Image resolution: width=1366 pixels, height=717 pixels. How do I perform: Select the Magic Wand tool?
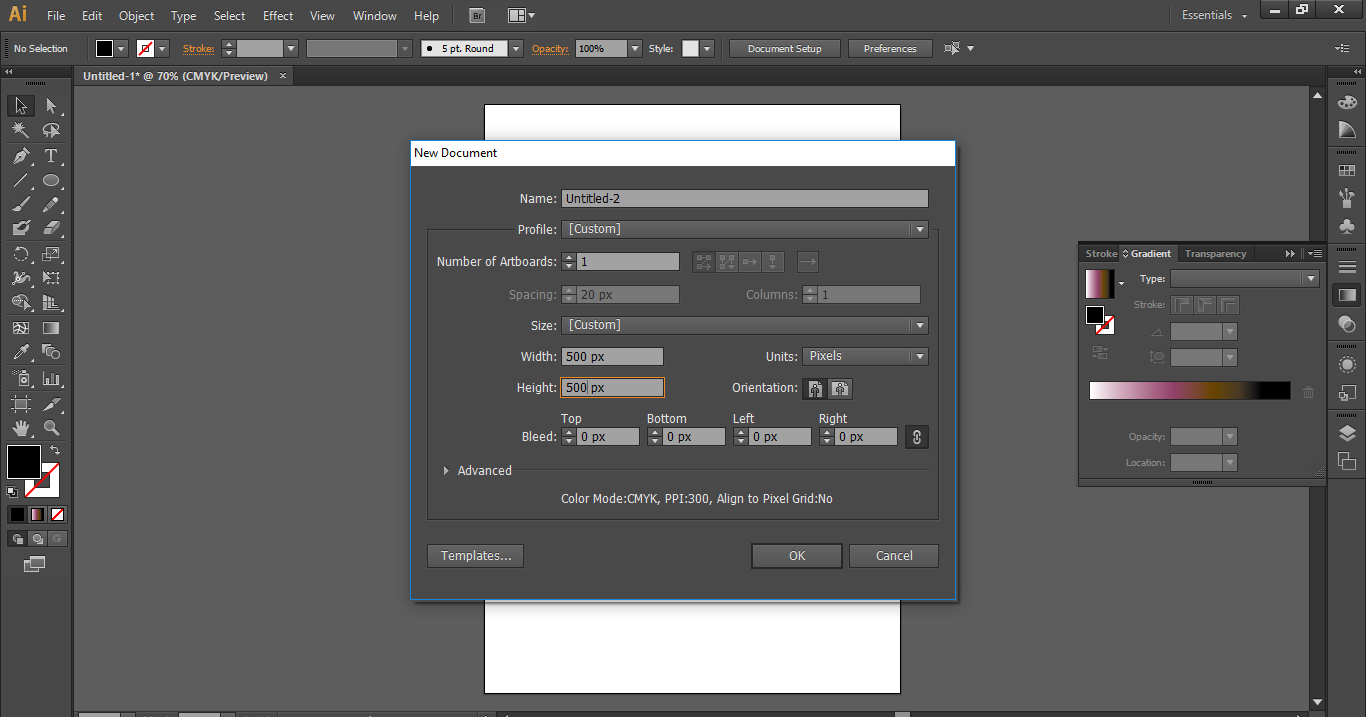click(x=21, y=131)
